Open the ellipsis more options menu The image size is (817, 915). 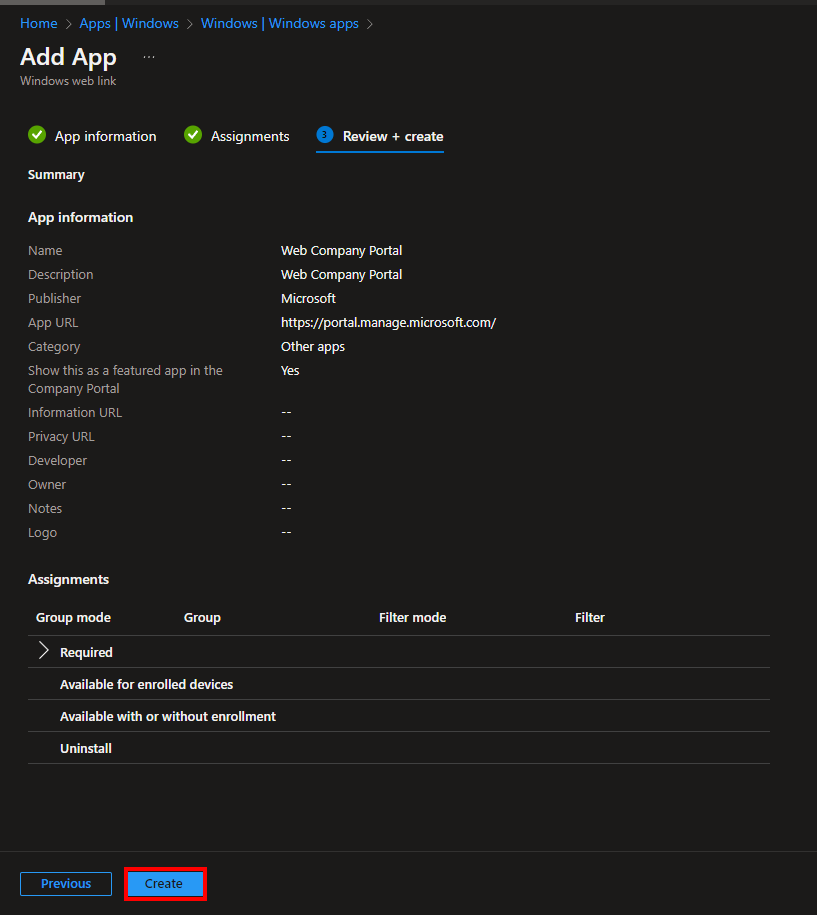[149, 57]
